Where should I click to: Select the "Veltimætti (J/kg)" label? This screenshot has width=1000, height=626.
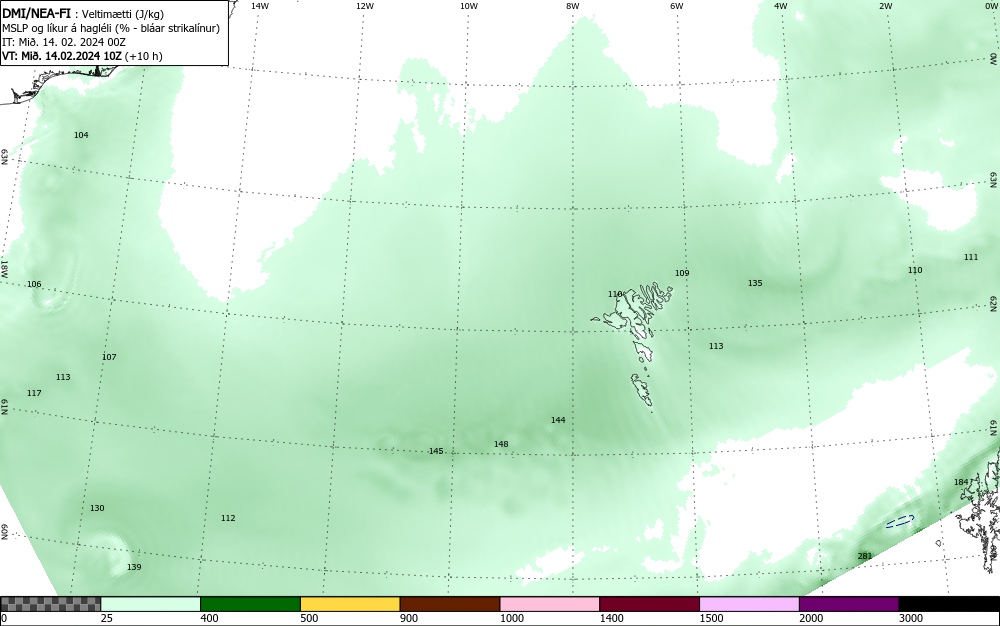[x=122, y=15]
